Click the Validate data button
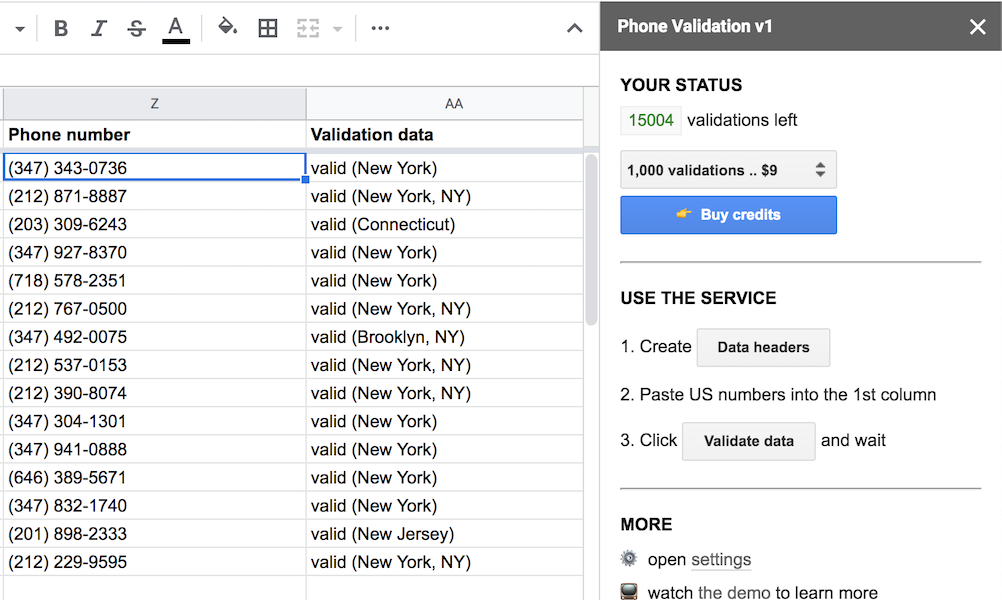 748,440
